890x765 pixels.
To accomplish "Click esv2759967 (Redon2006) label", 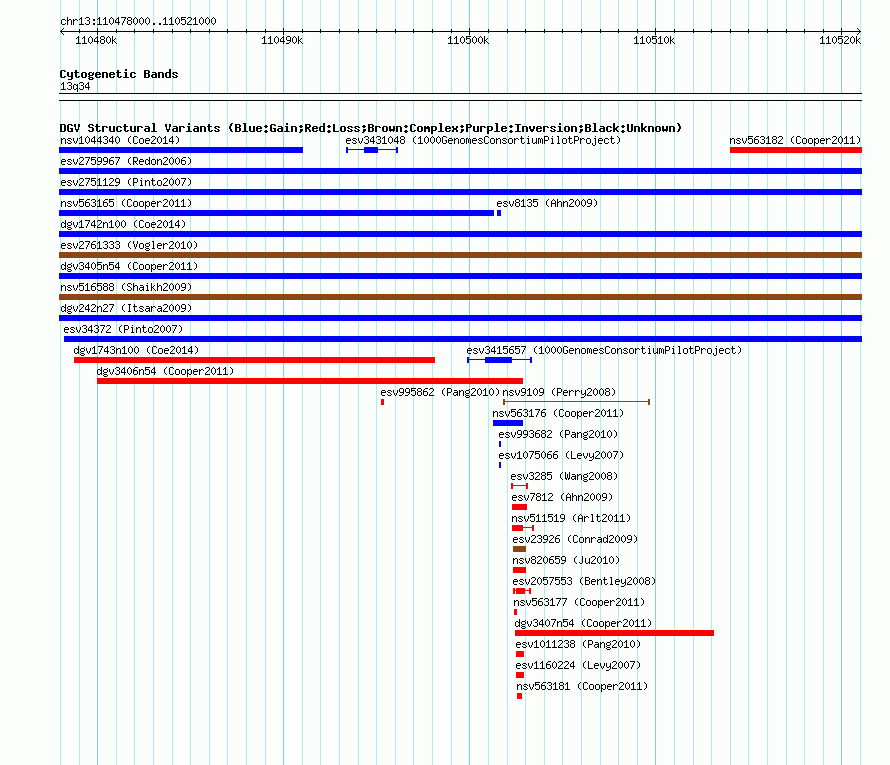I will (126, 161).
